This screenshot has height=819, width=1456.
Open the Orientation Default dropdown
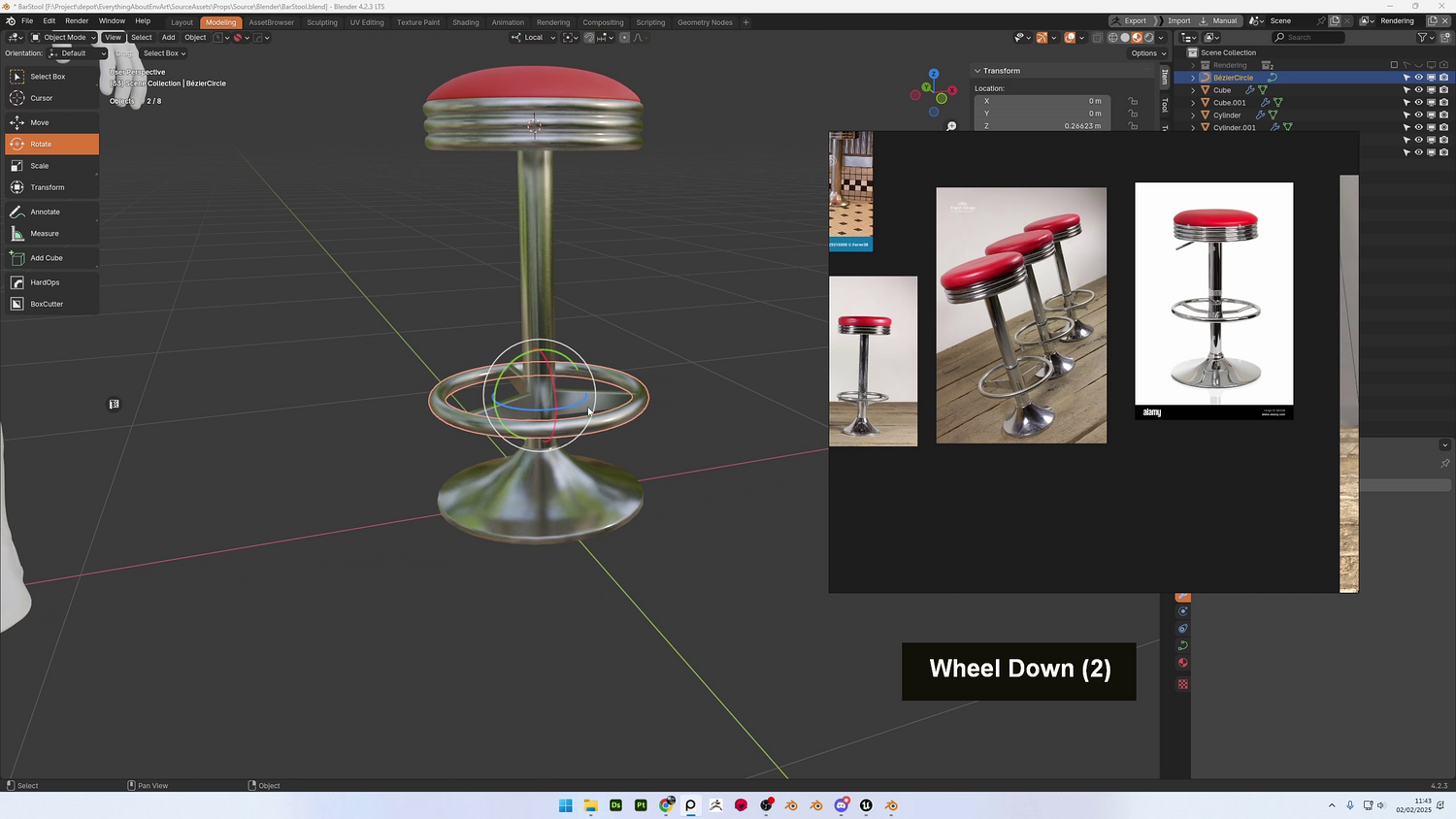point(77,53)
